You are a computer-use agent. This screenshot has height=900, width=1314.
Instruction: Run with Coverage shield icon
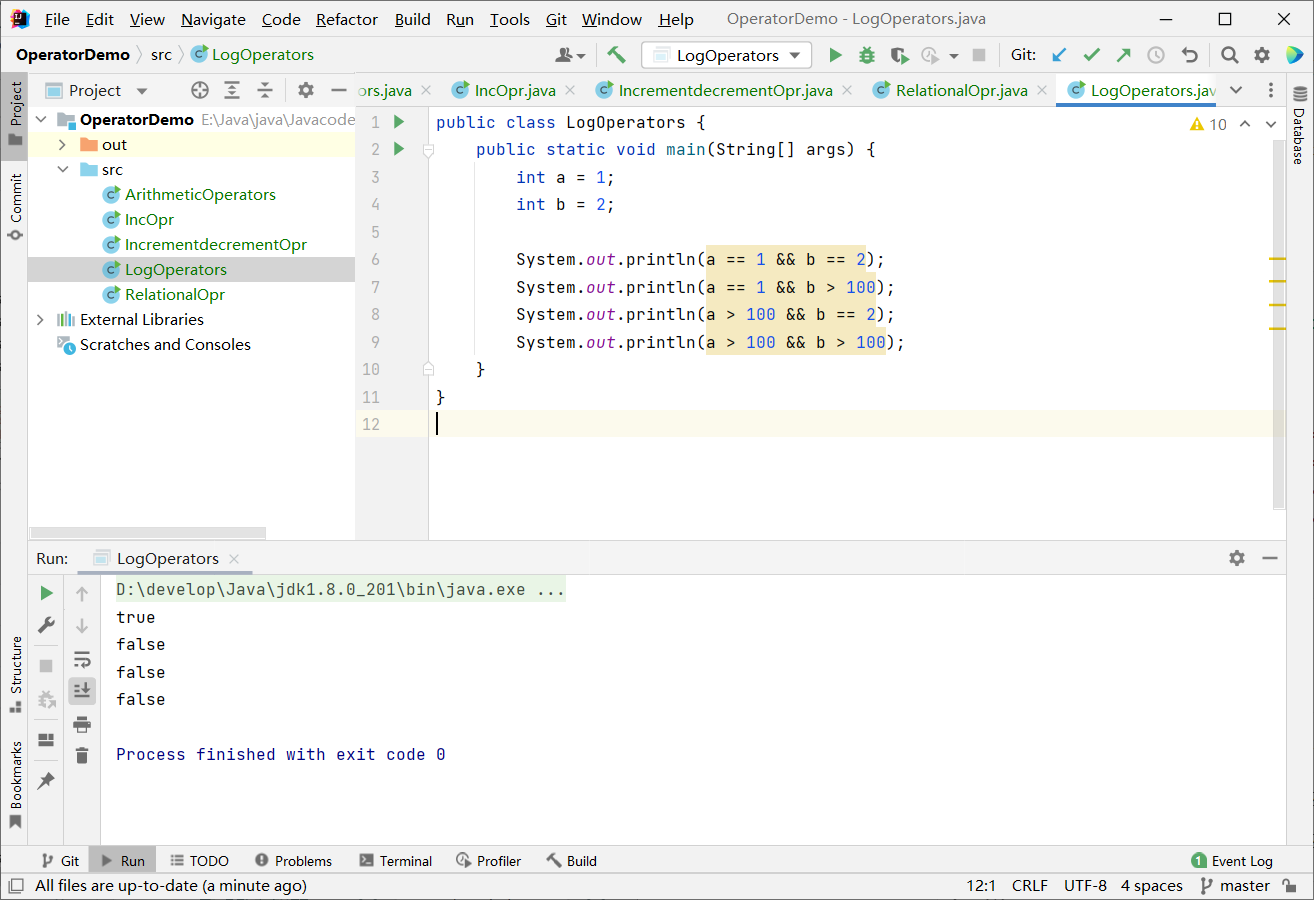pos(899,55)
